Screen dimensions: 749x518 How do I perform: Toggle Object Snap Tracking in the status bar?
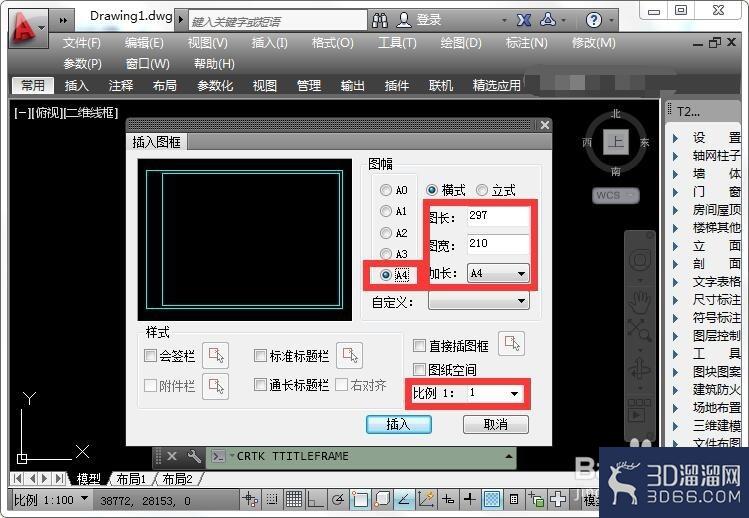404,500
